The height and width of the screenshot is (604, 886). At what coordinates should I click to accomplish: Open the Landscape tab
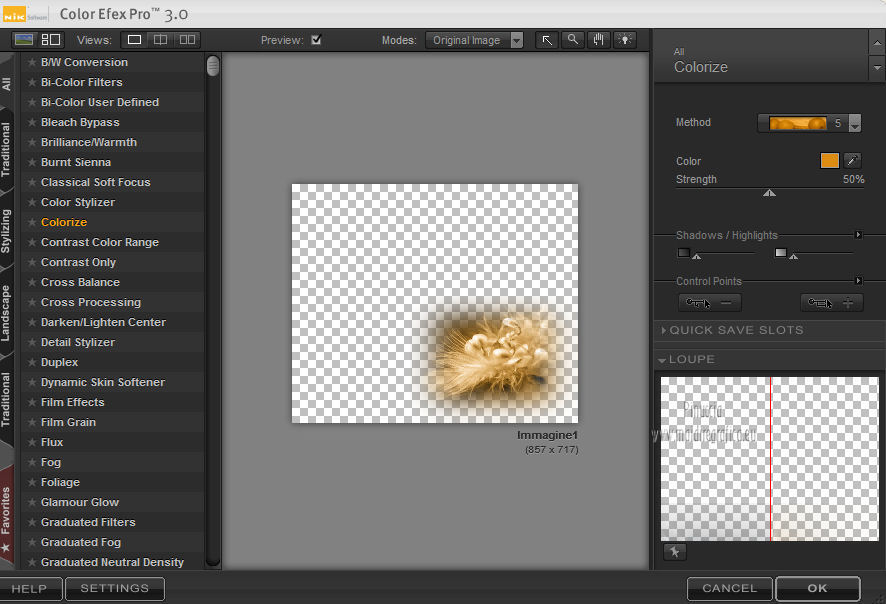point(6,314)
